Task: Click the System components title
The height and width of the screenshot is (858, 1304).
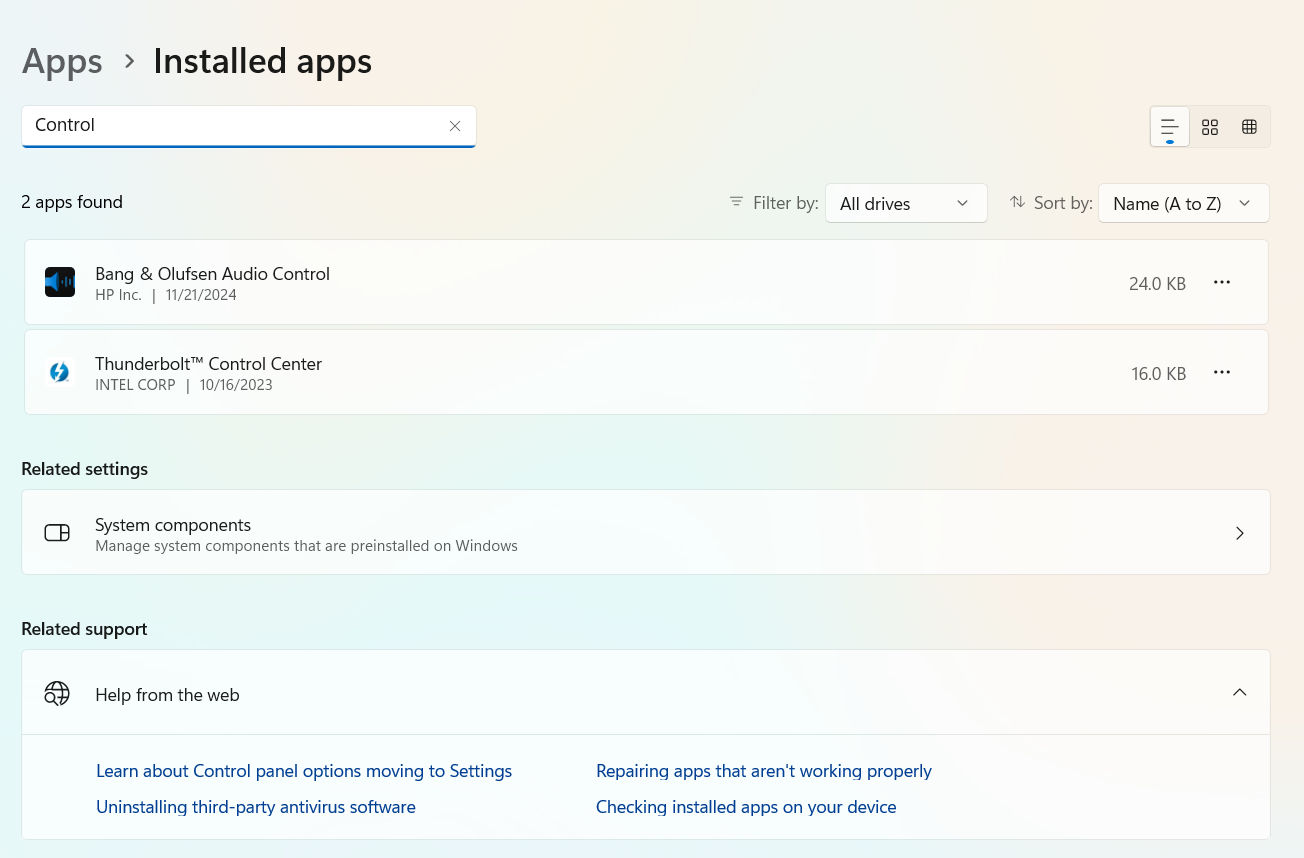Action: pyautogui.click(x=173, y=525)
